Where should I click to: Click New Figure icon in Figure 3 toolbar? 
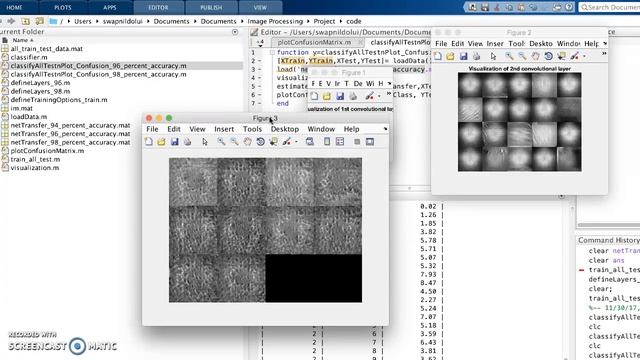point(149,142)
